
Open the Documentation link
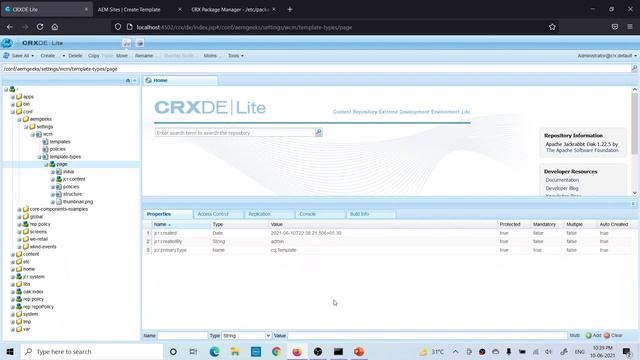[562, 180]
